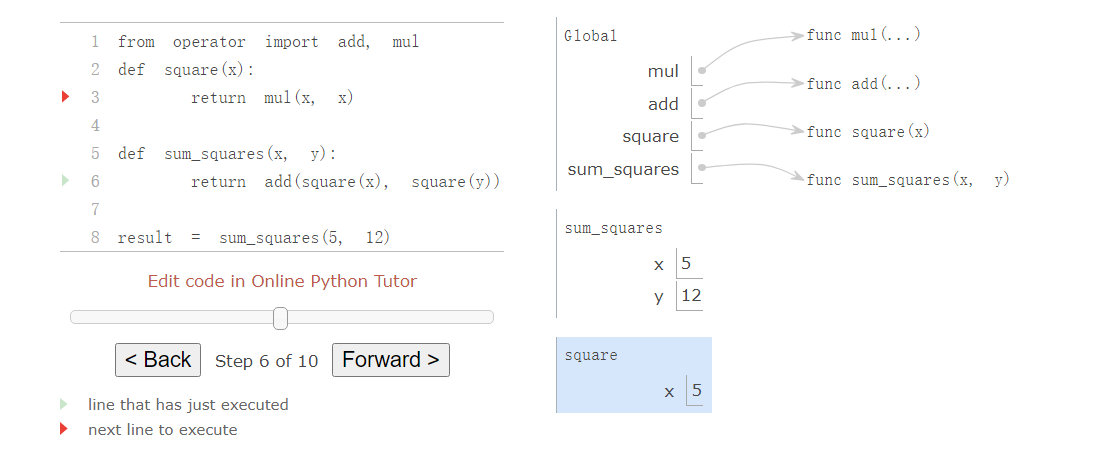
Task: Select the sum_squares frame label
Action: [x=613, y=228]
